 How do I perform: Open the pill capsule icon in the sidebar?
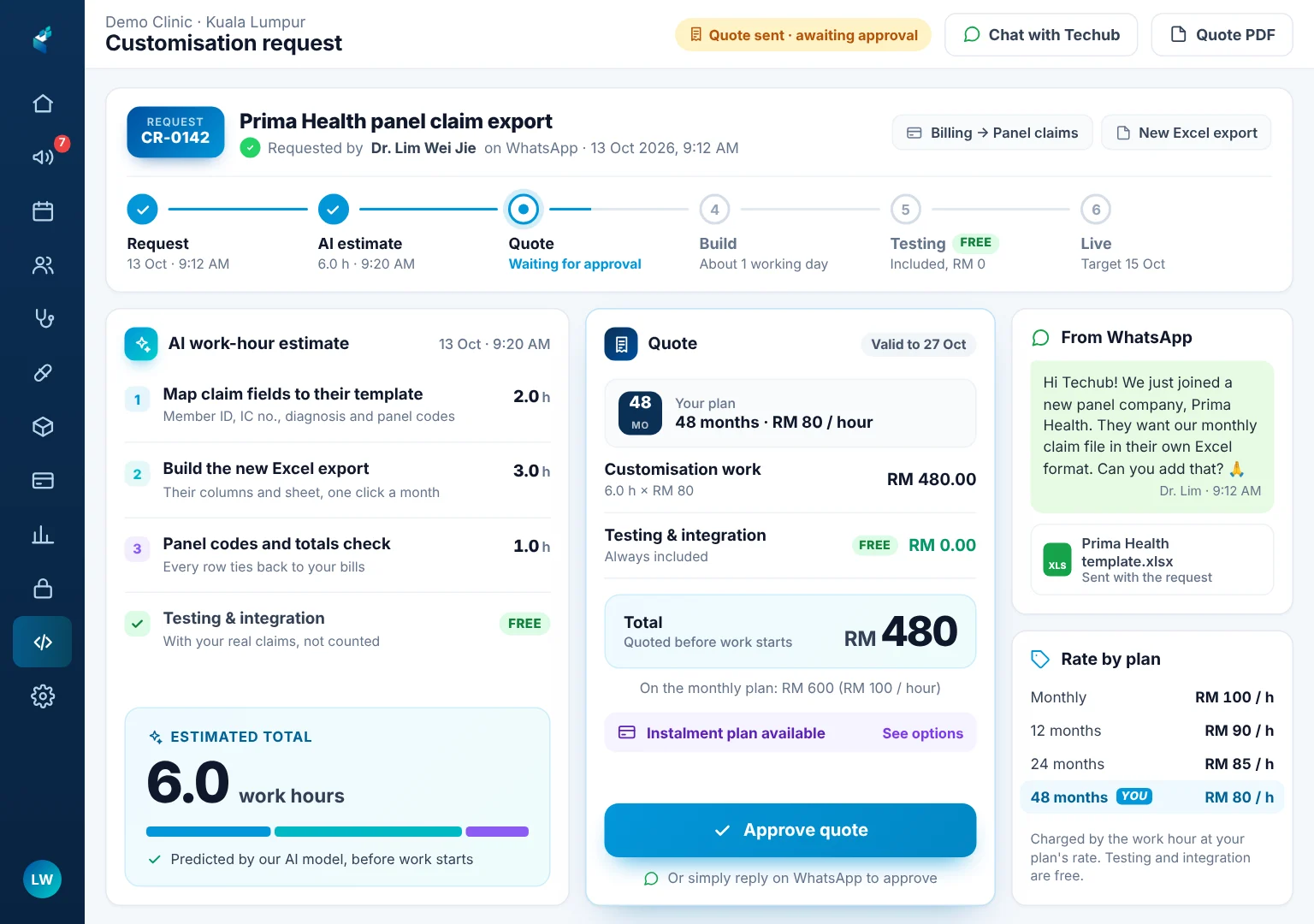(x=43, y=373)
